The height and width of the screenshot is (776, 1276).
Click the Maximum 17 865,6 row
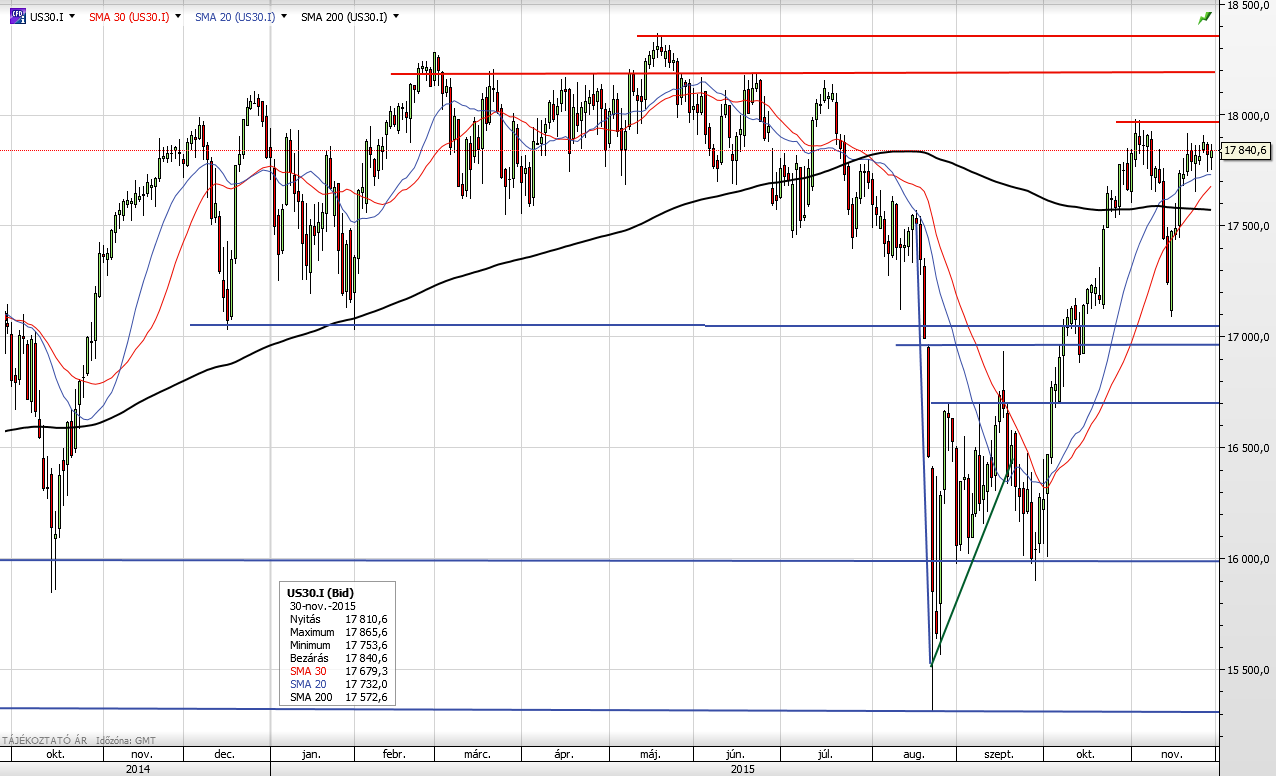coord(338,632)
